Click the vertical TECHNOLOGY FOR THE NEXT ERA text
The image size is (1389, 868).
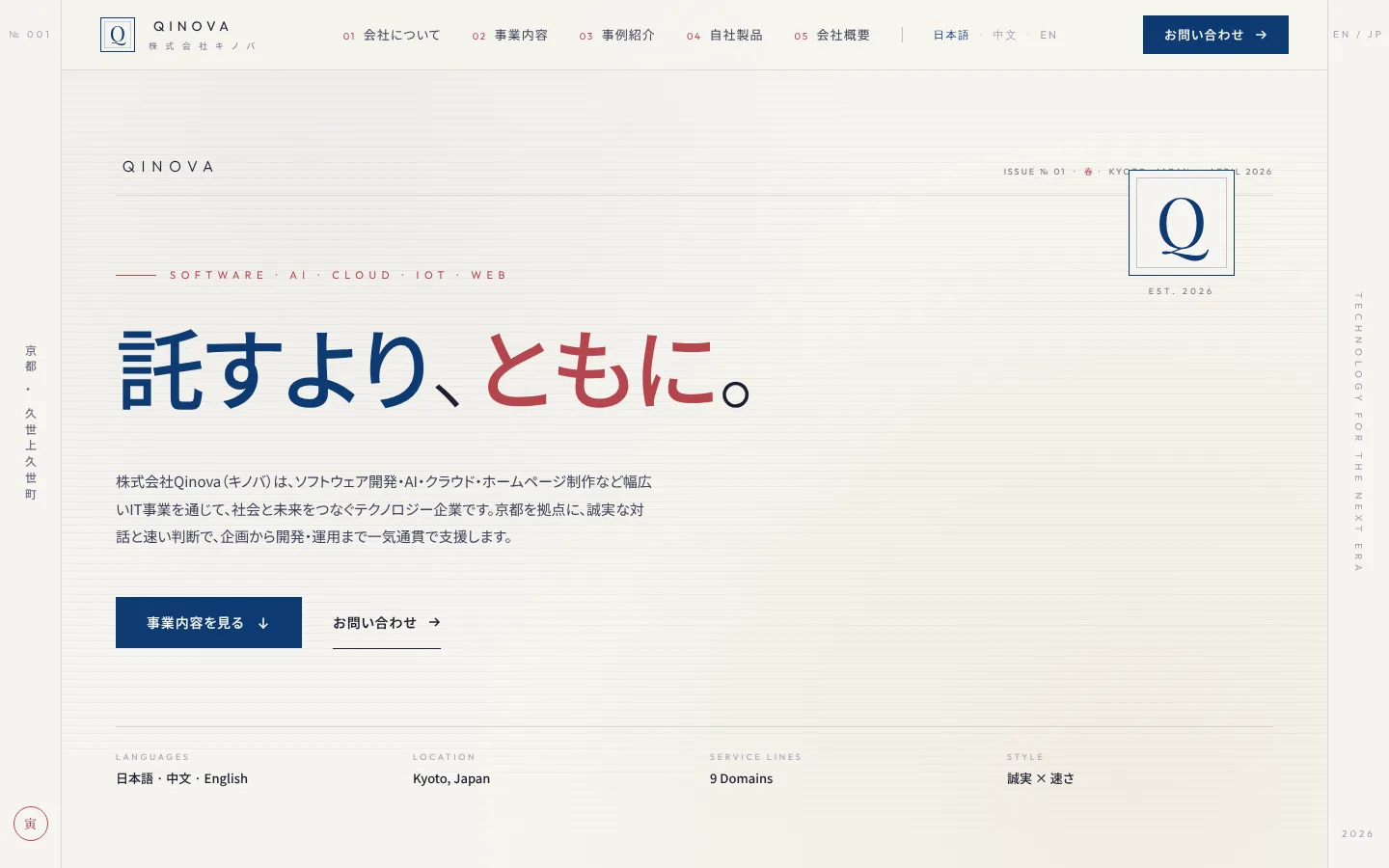click(1358, 432)
